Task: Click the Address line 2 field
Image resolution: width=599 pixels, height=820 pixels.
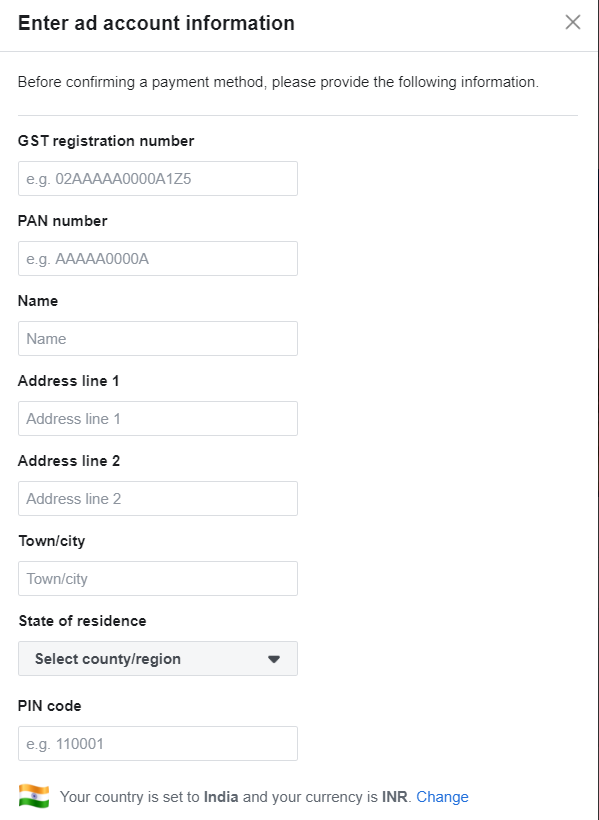Action: pos(157,498)
